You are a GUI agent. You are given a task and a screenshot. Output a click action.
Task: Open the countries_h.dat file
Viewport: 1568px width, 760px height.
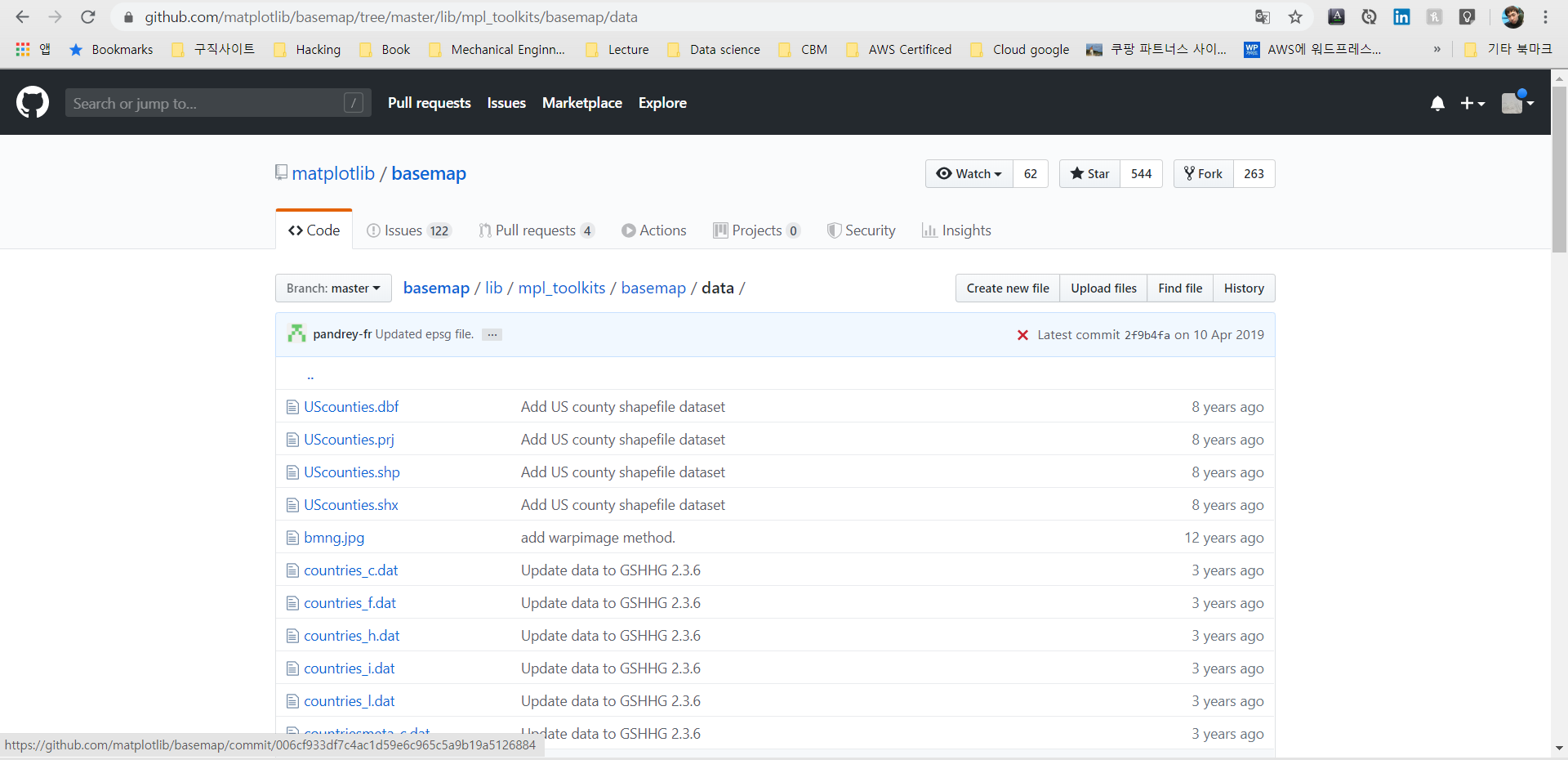[352, 636]
